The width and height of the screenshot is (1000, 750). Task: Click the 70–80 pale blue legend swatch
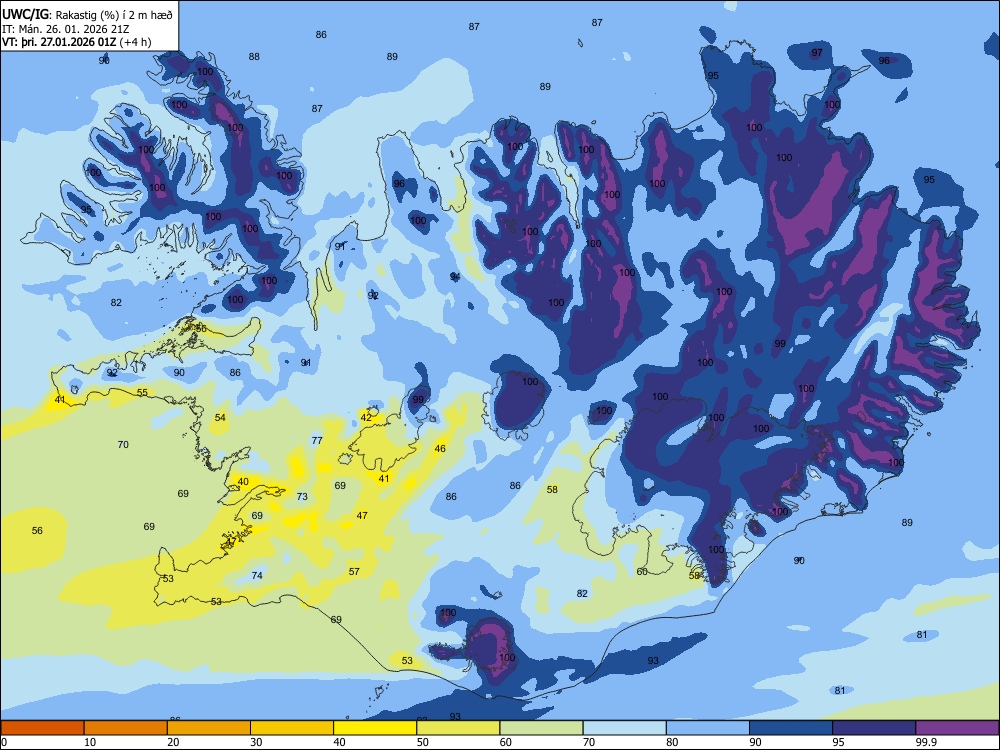(624, 728)
